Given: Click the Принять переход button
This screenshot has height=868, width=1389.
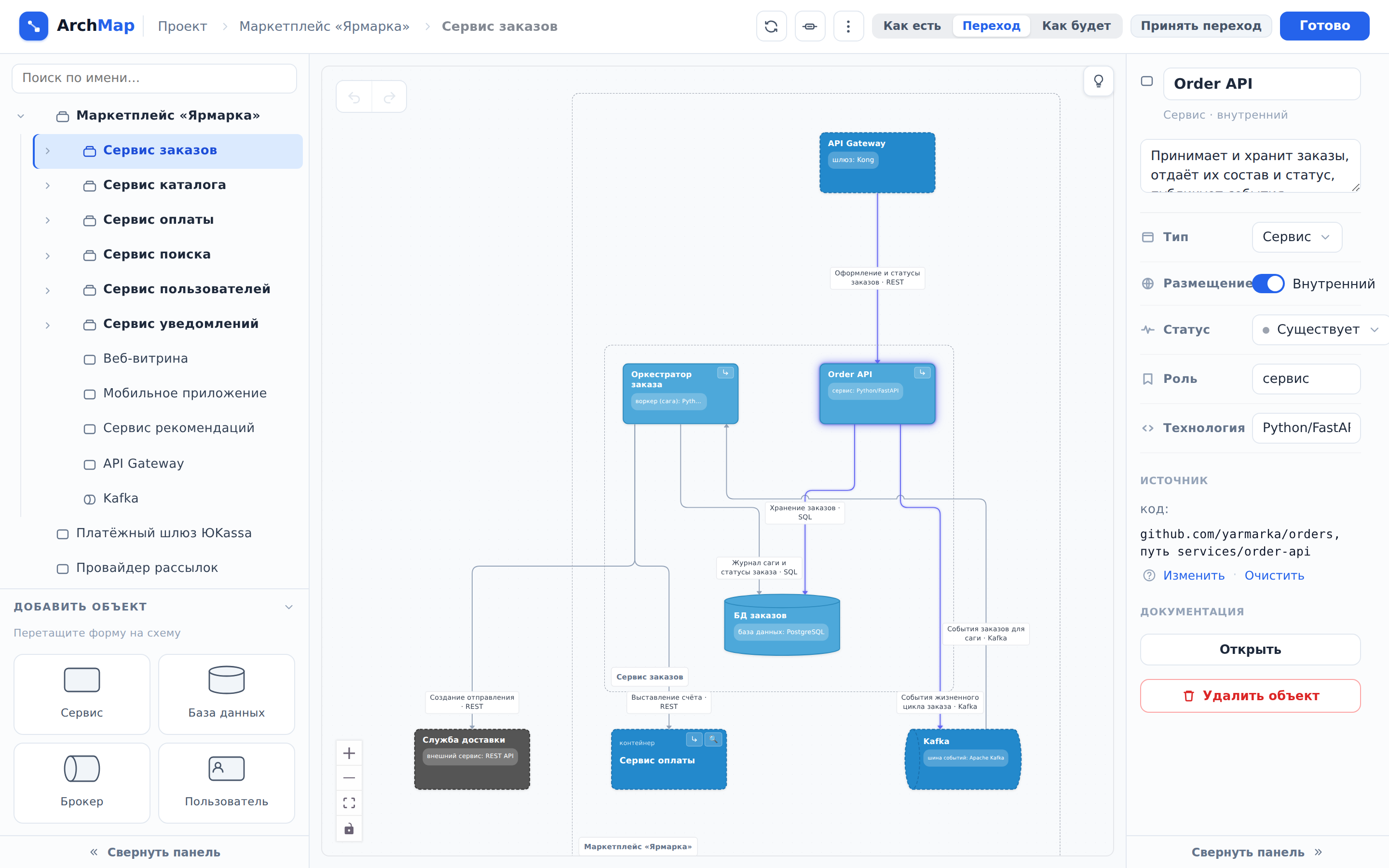Looking at the screenshot, I should point(1201,26).
